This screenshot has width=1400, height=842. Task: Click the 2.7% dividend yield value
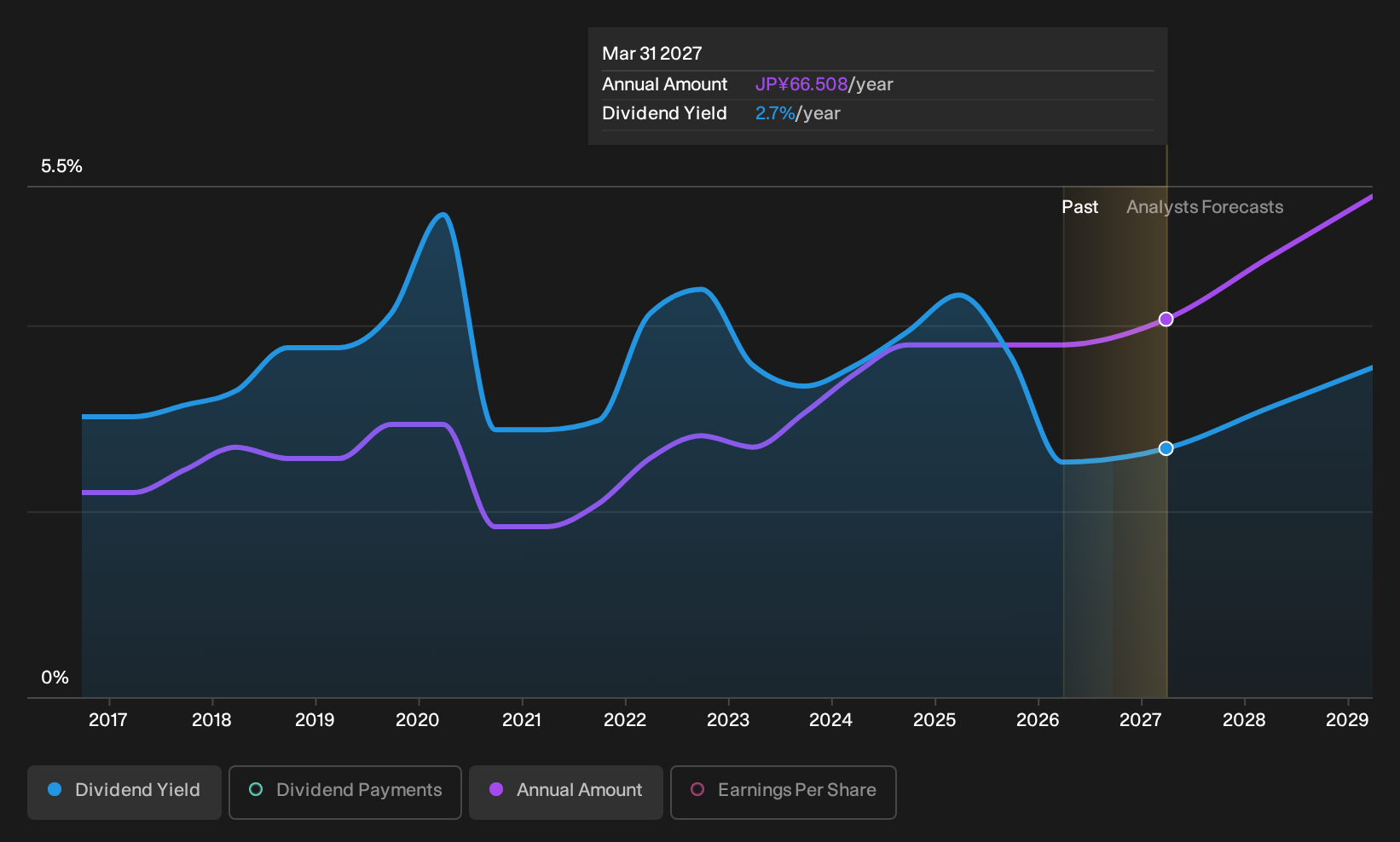pyautogui.click(x=775, y=113)
